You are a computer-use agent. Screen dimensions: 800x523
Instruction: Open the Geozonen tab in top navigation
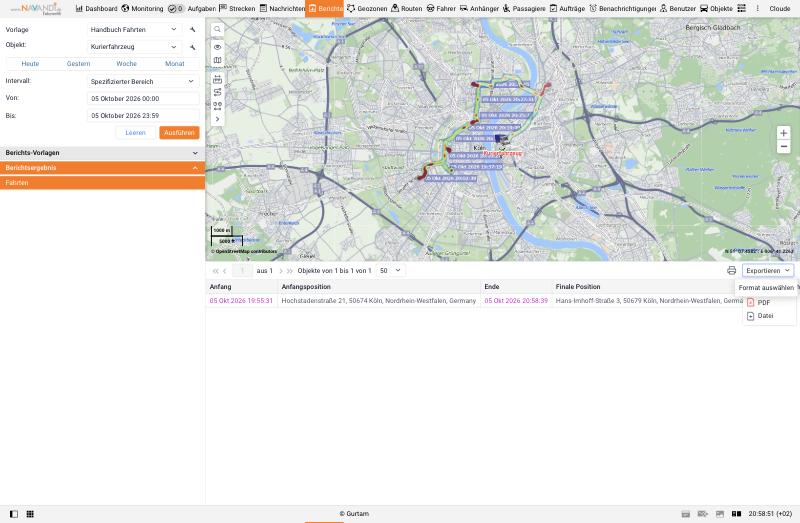[x=367, y=9]
